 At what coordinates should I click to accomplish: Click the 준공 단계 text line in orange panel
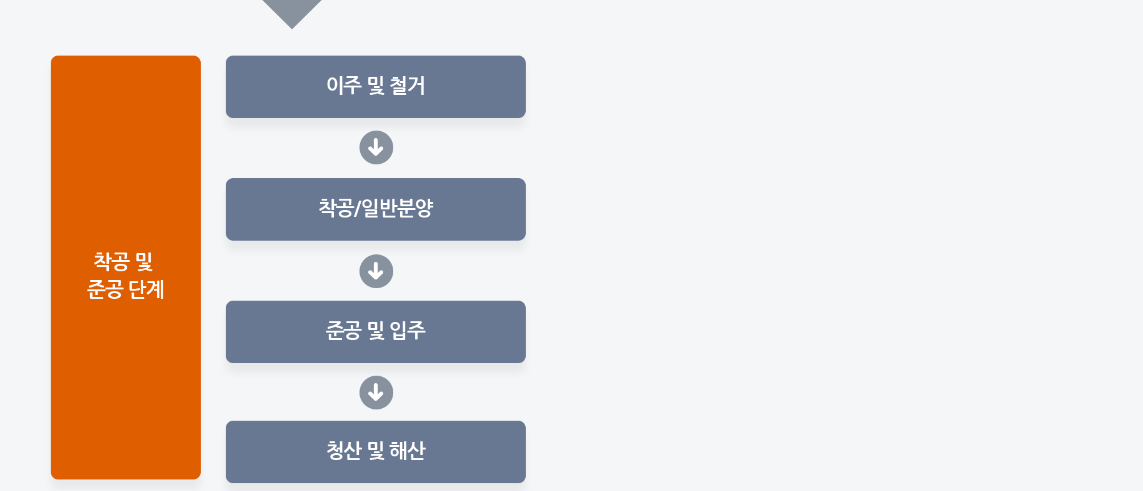pos(125,290)
